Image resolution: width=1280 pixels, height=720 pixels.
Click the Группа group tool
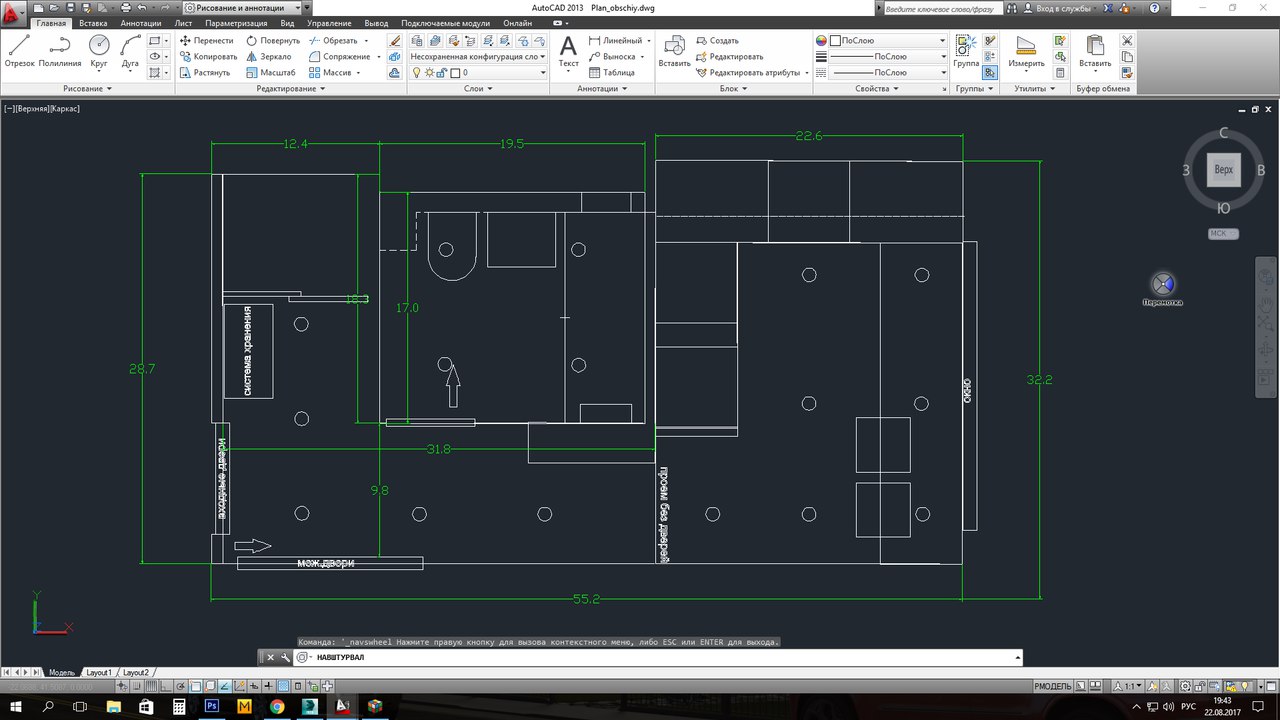pyautogui.click(x=966, y=50)
